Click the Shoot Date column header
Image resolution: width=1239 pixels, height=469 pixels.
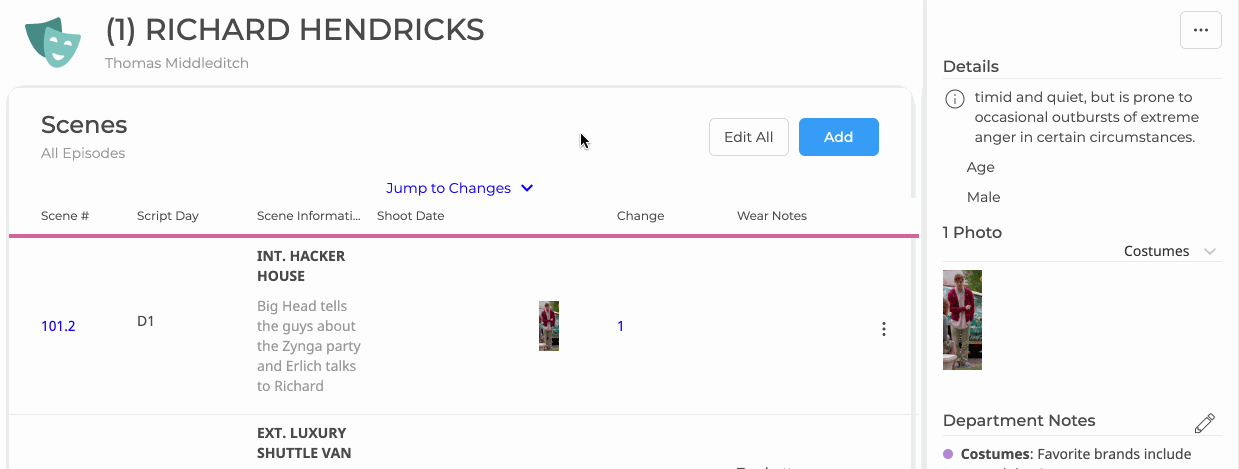(410, 216)
